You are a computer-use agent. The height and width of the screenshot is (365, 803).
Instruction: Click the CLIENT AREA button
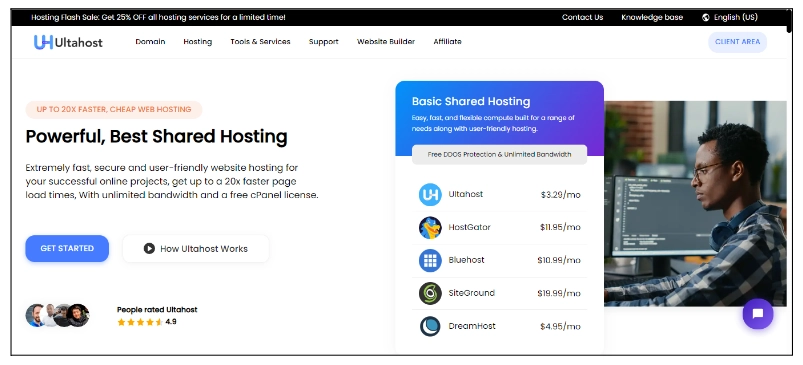(x=737, y=42)
